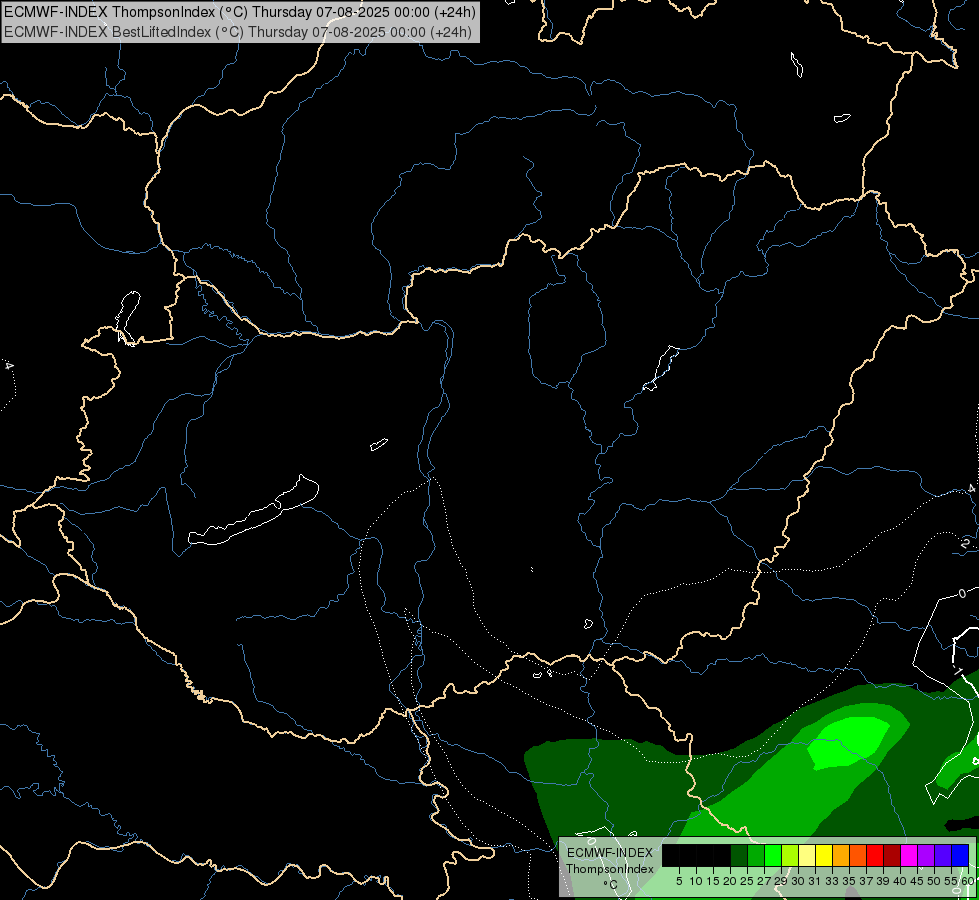
Task: Click legend tick value 20
Action: tap(730, 881)
